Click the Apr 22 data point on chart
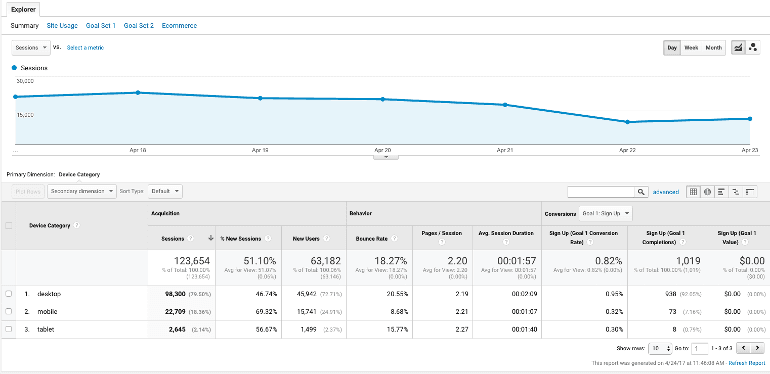The height and width of the screenshot is (374, 770). [628, 122]
